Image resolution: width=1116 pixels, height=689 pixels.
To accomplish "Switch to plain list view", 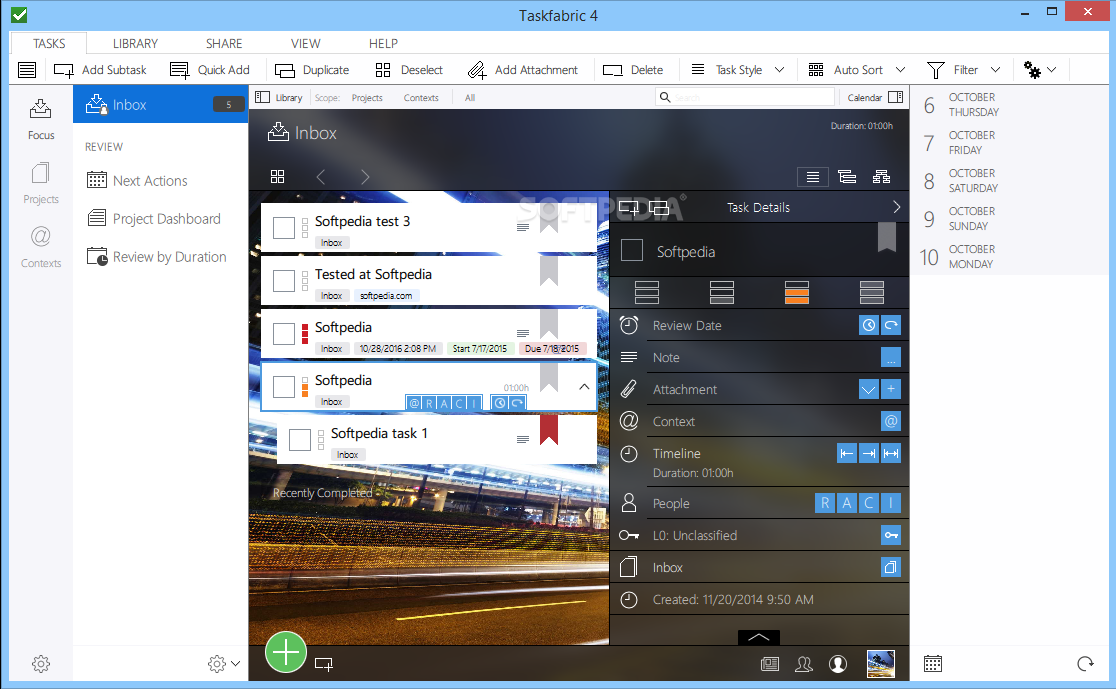I will (813, 177).
